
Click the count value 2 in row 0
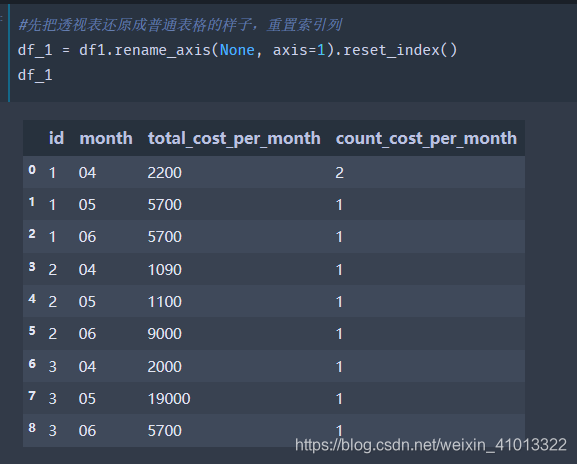[339, 173]
